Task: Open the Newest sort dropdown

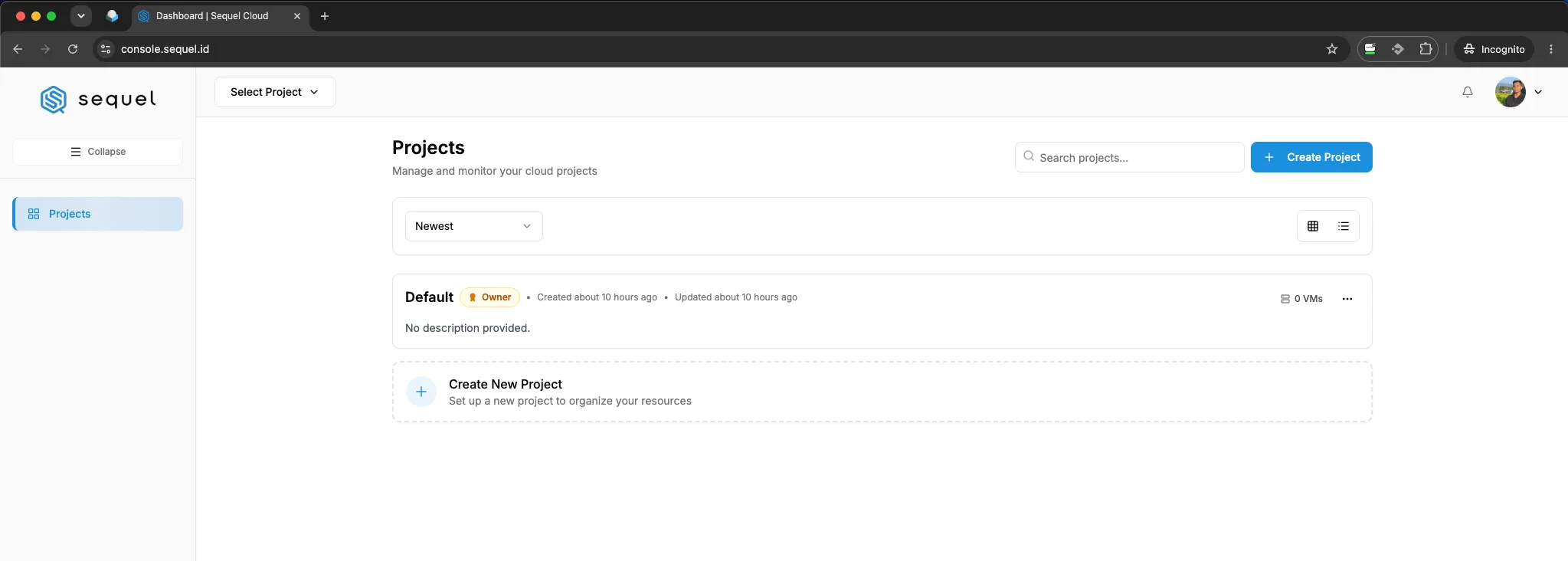Action: coord(473,226)
